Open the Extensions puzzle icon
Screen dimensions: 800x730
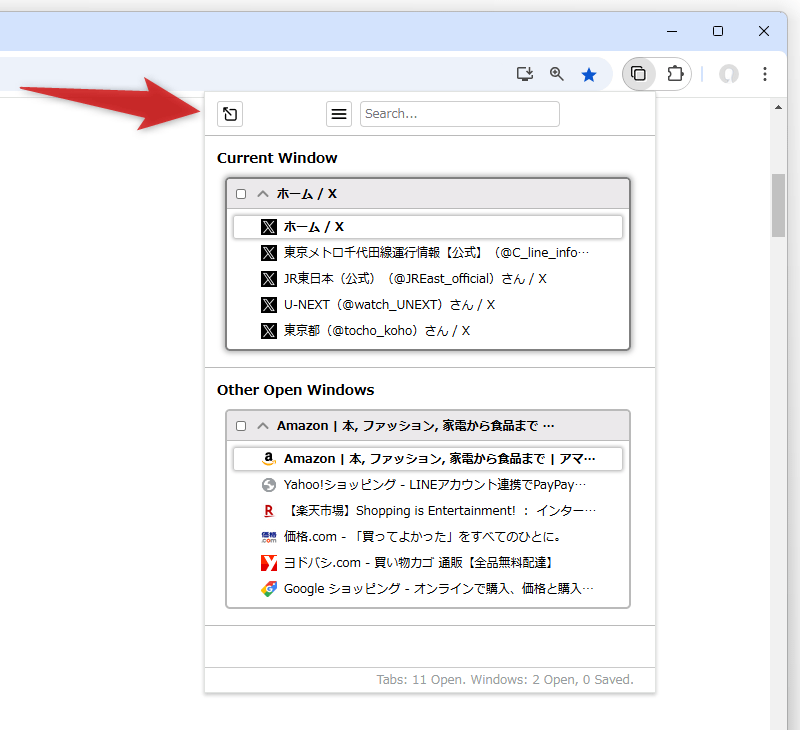point(675,74)
